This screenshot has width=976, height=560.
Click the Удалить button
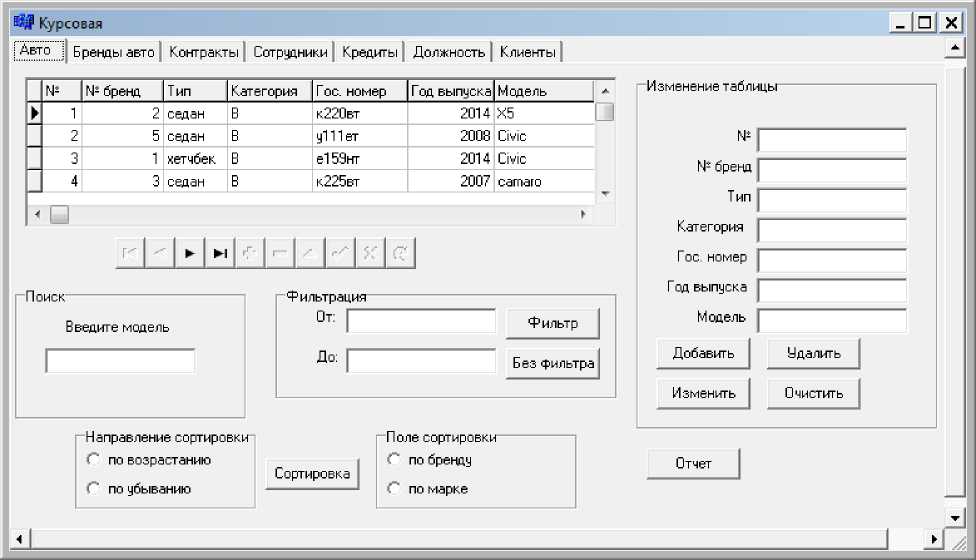click(814, 353)
